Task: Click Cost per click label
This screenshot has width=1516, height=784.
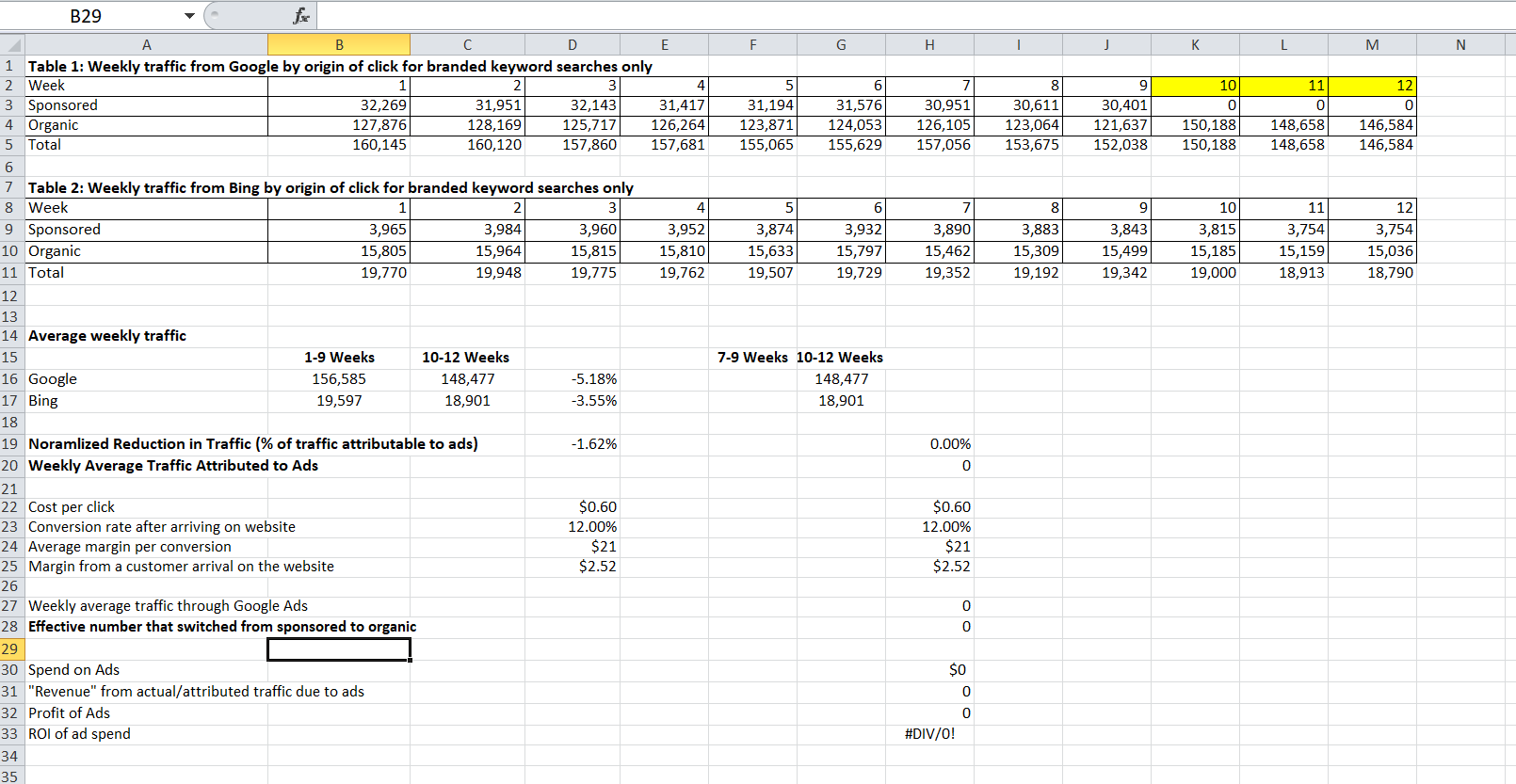Action: click(72, 507)
